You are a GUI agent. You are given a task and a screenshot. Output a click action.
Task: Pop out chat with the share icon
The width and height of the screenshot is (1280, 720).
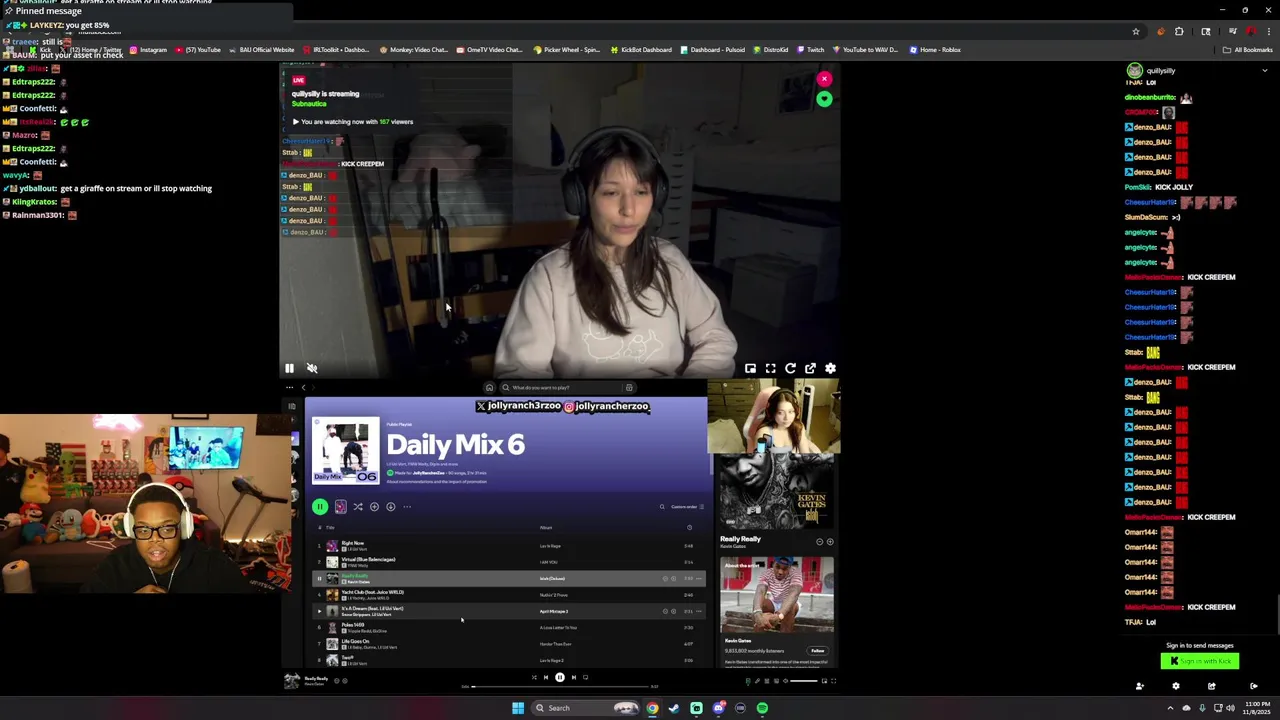coord(1211,686)
